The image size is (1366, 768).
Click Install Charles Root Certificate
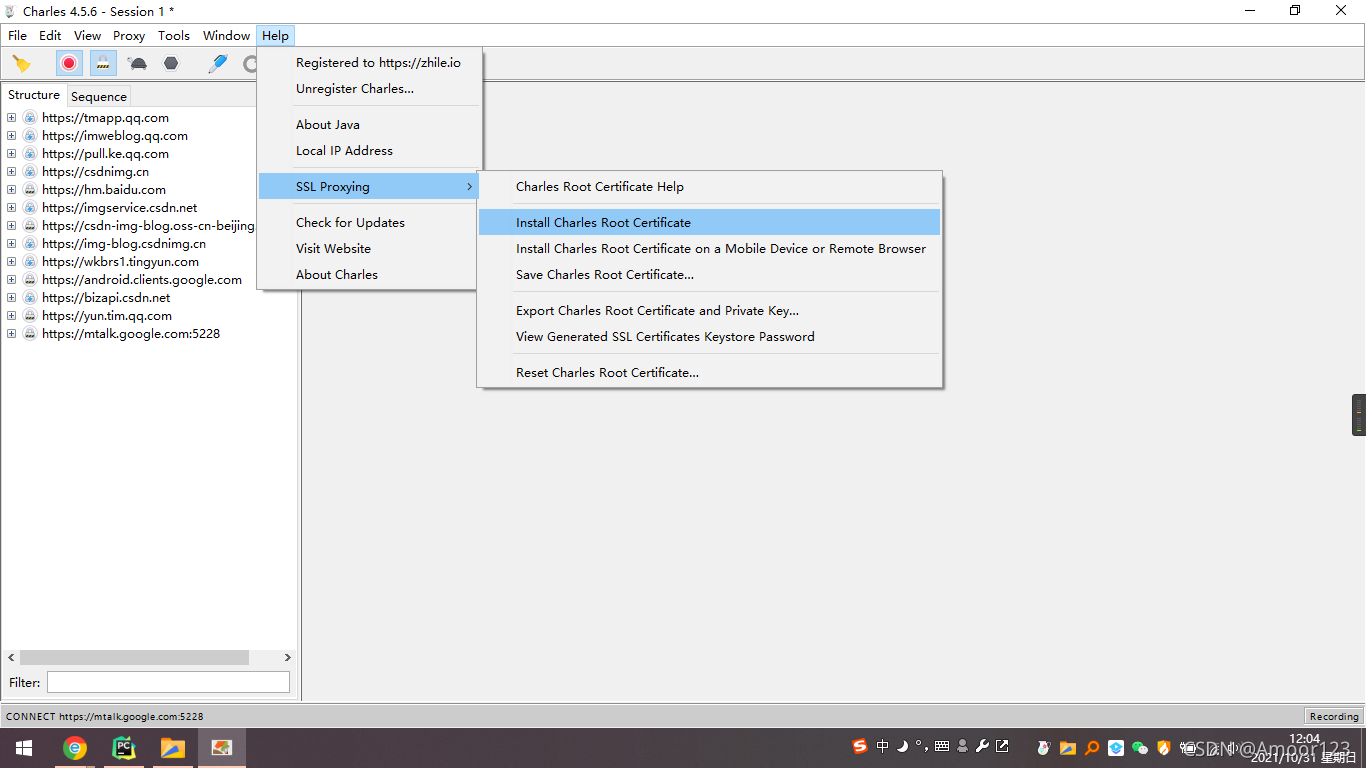tap(709, 223)
